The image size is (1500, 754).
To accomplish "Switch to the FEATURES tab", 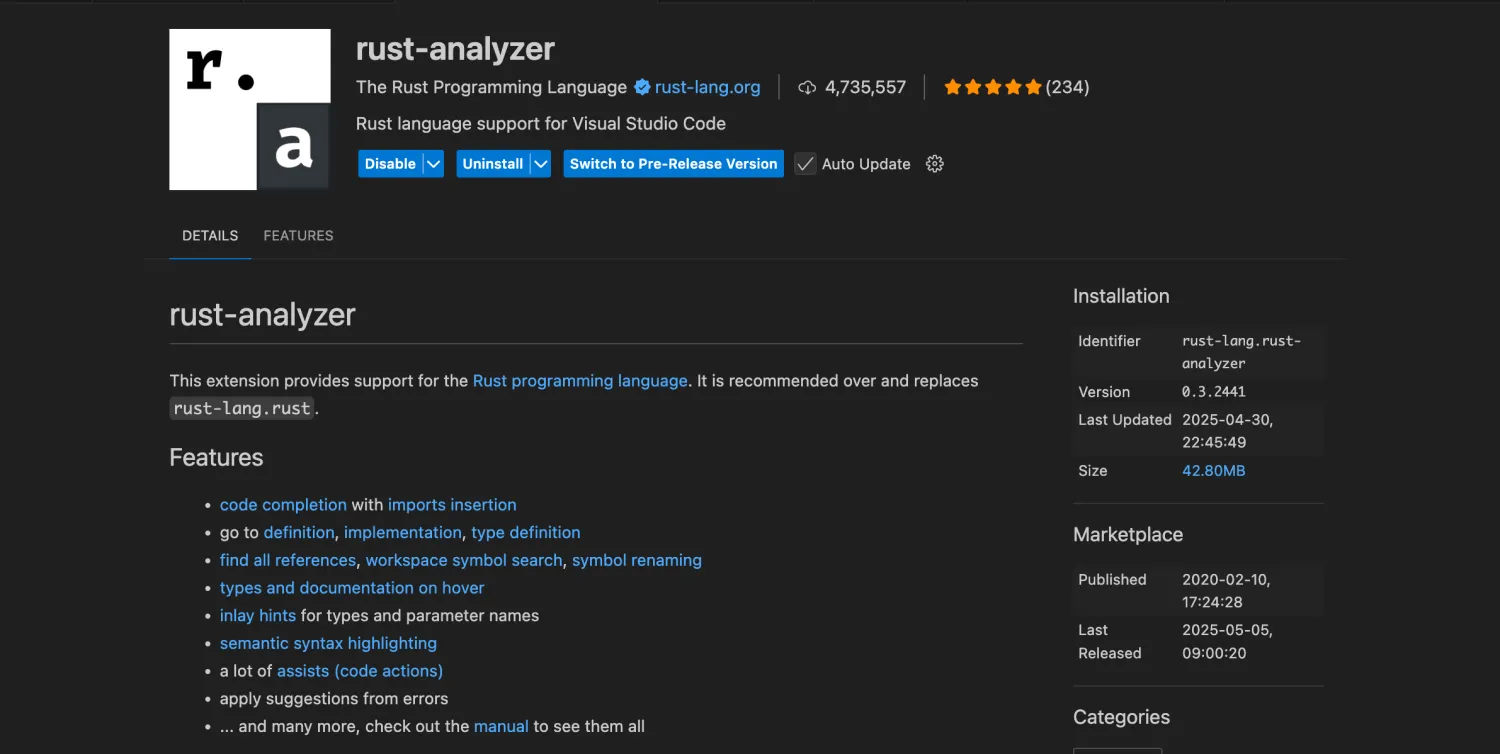I will 298,236.
